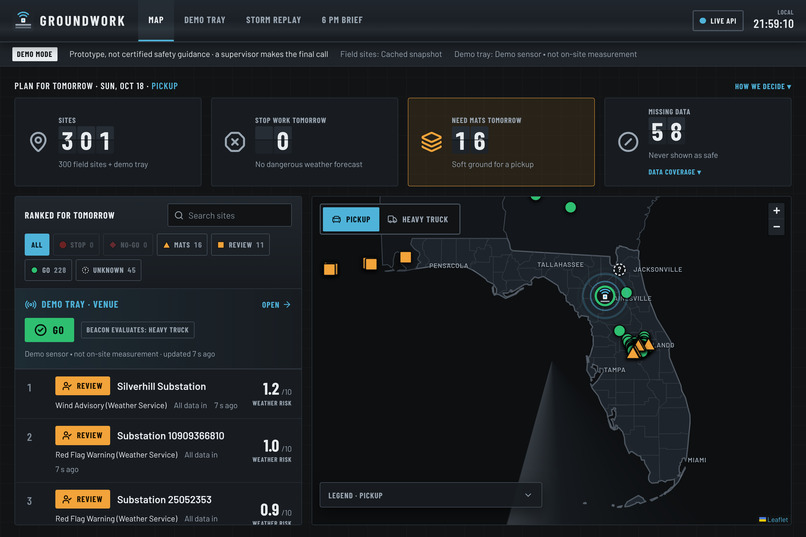Click the Pickup link in plan header

164,86
